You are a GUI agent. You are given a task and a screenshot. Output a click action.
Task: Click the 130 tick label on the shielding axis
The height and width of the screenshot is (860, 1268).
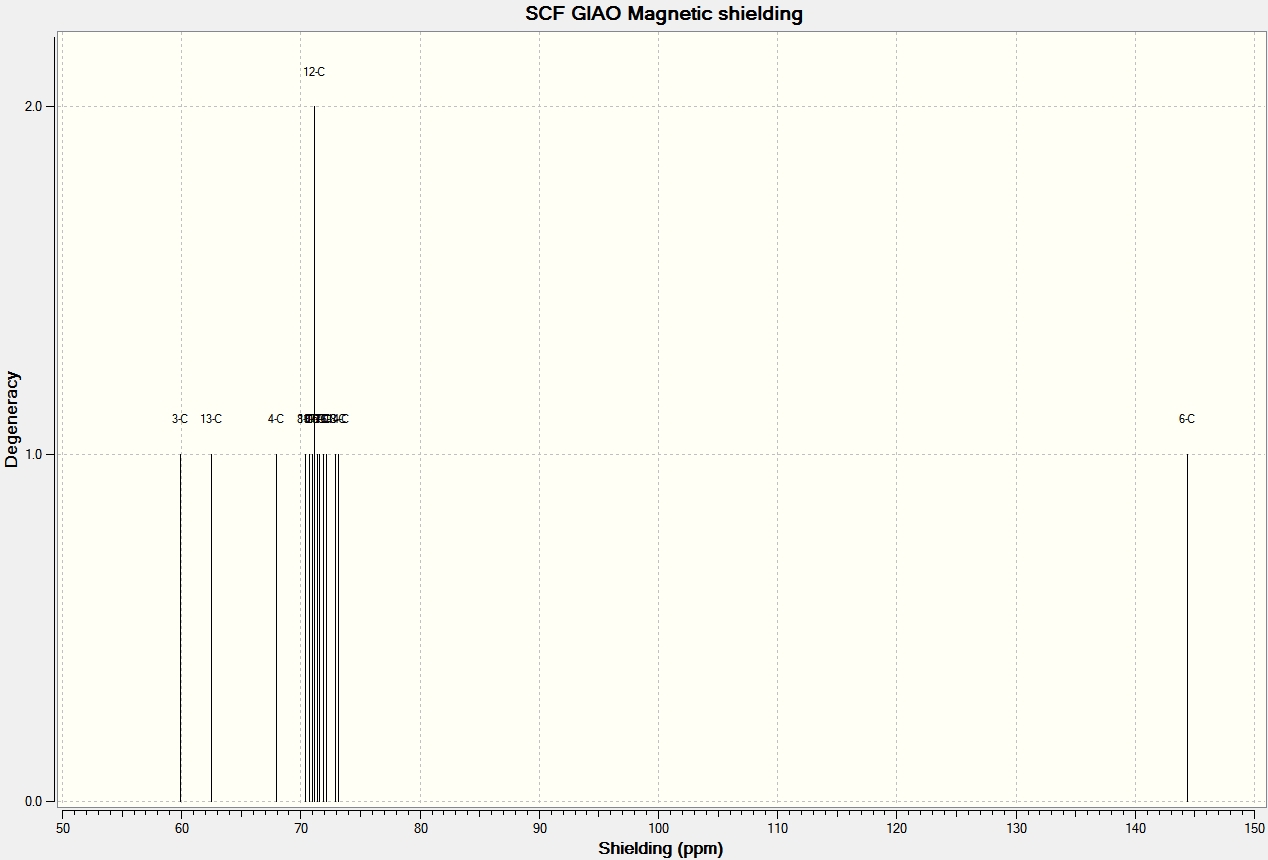tap(1016, 830)
